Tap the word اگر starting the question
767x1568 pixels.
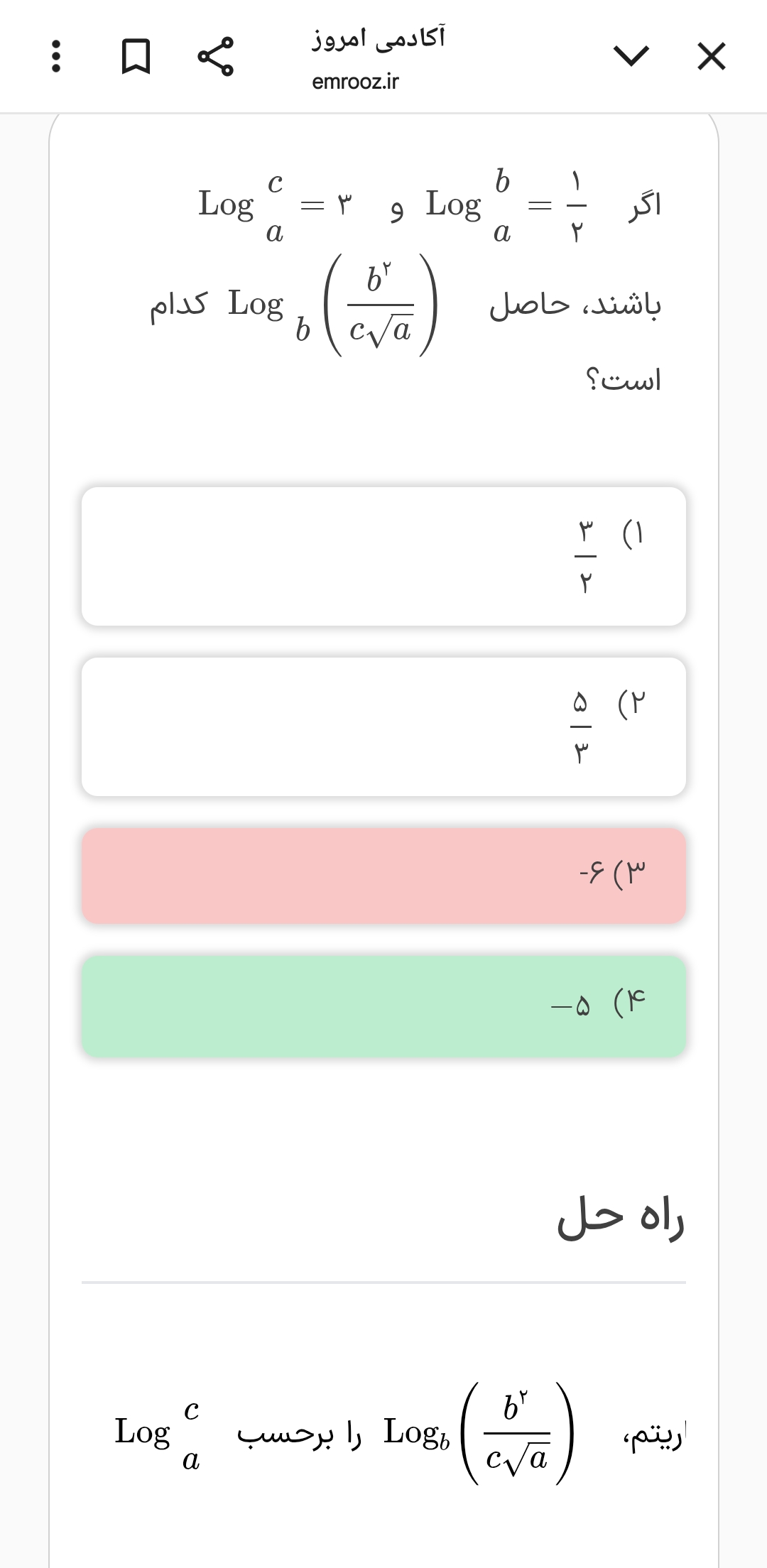tap(644, 206)
